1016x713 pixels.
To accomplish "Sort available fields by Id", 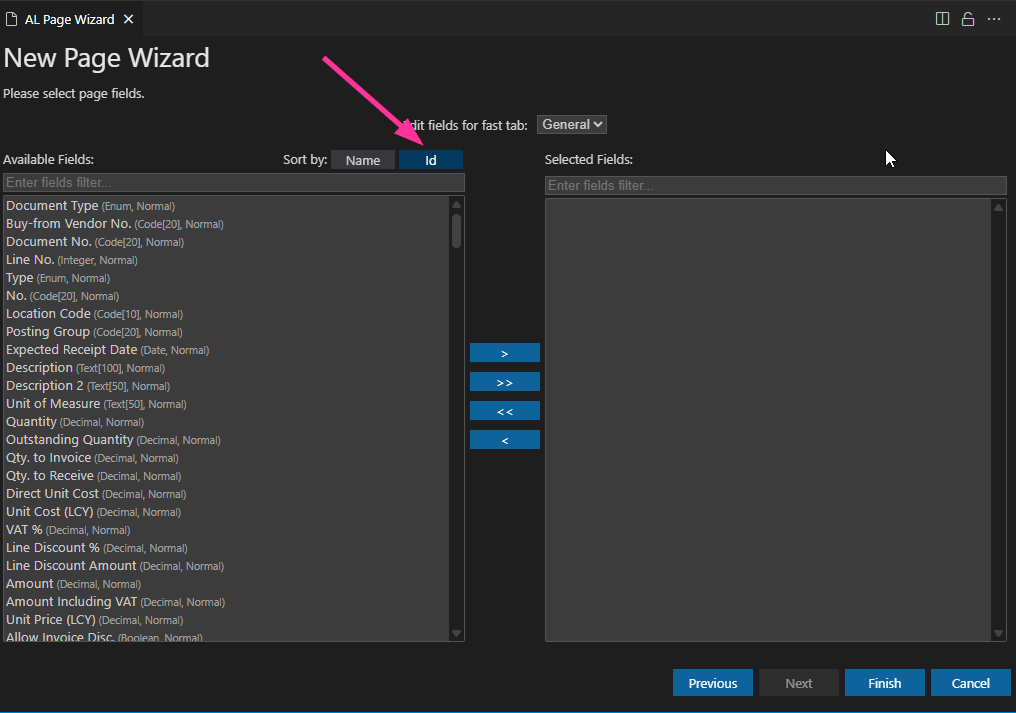I will click(430, 160).
